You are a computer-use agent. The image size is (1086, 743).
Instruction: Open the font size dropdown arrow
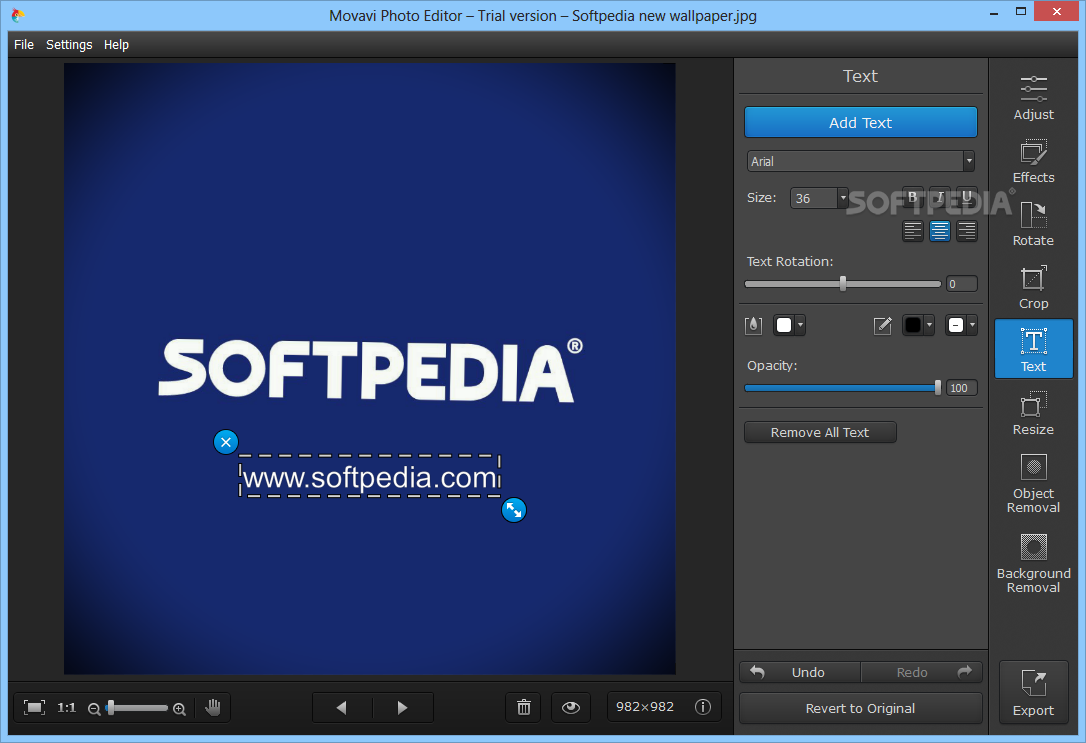point(843,198)
